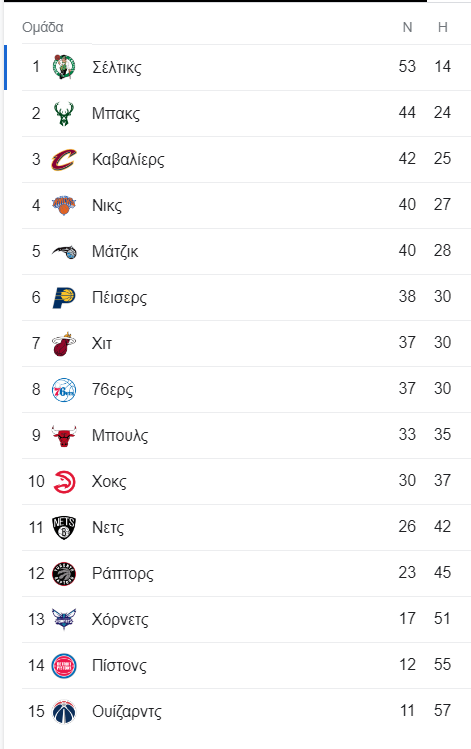Select the Atlanta Hawks red logo
Viewport: 471px width, 749px height.
(x=64, y=481)
